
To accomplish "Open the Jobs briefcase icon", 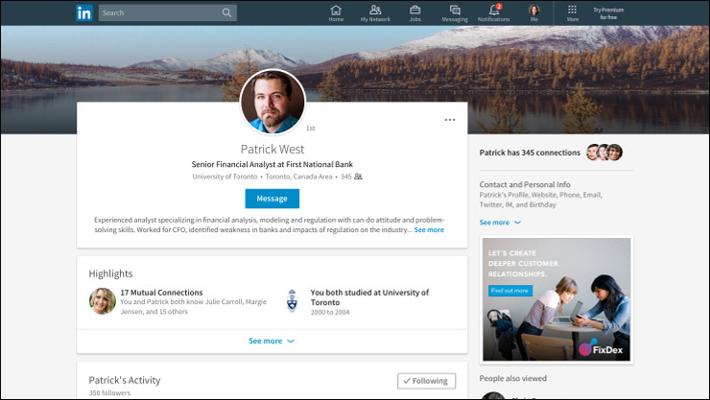I will point(415,12).
